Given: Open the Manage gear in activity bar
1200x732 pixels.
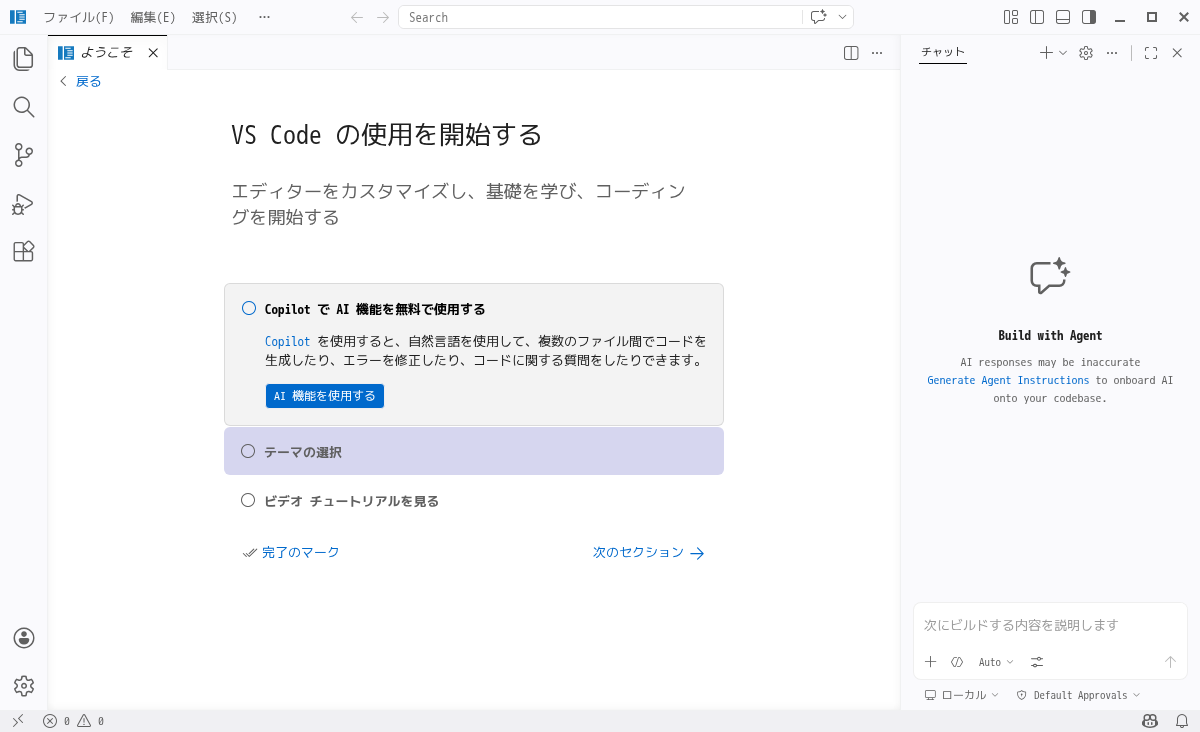Looking at the screenshot, I should pyautogui.click(x=24, y=686).
